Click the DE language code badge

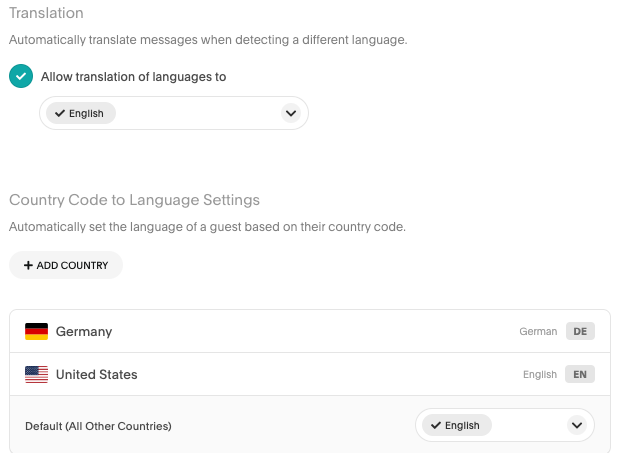click(x=580, y=331)
